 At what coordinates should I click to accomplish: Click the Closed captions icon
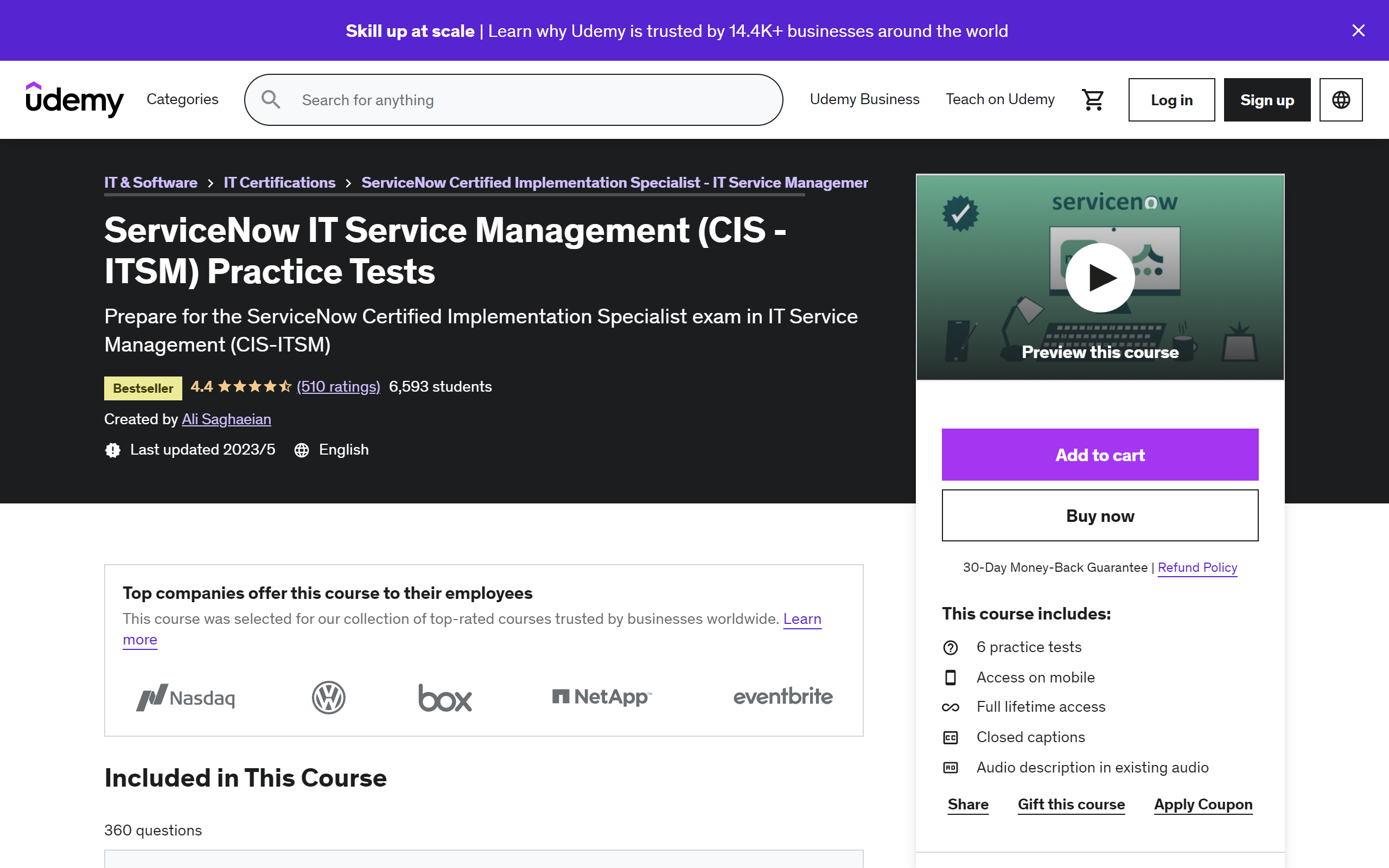pyautogui.click(x=951, y=738)
